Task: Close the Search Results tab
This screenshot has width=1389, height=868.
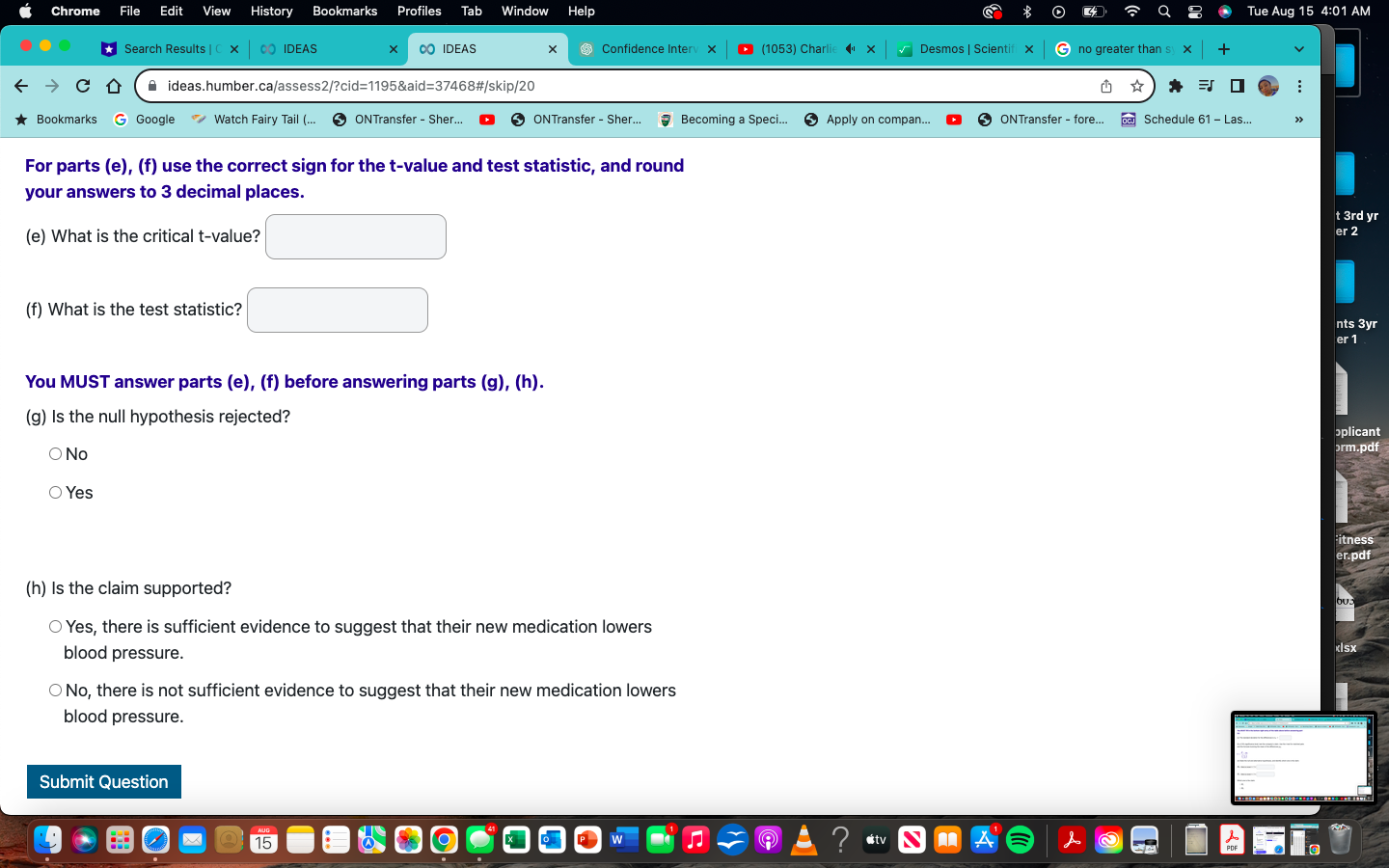Action: point(233,49)
